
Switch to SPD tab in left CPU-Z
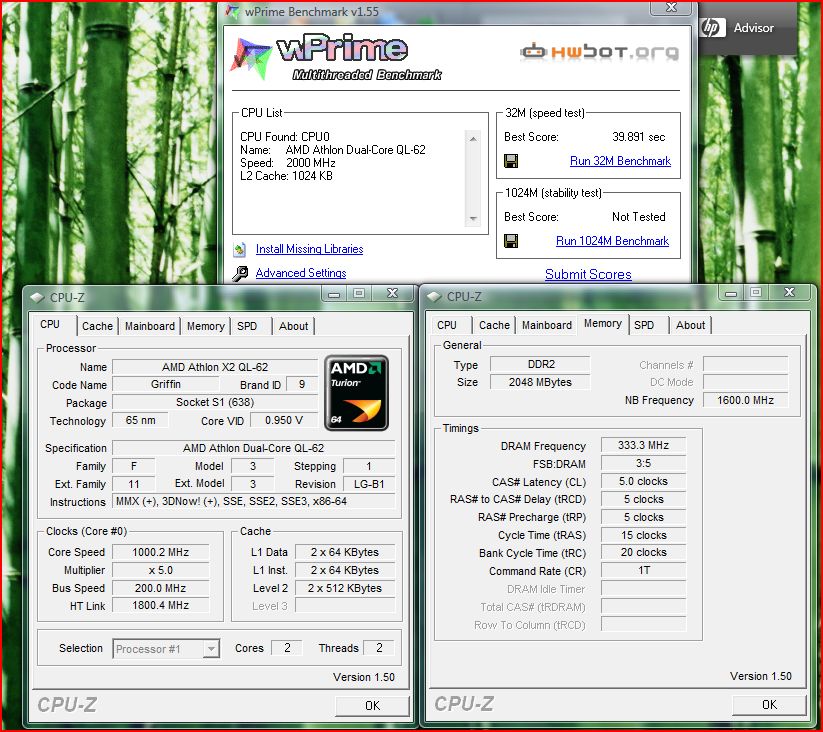point(247,326)
